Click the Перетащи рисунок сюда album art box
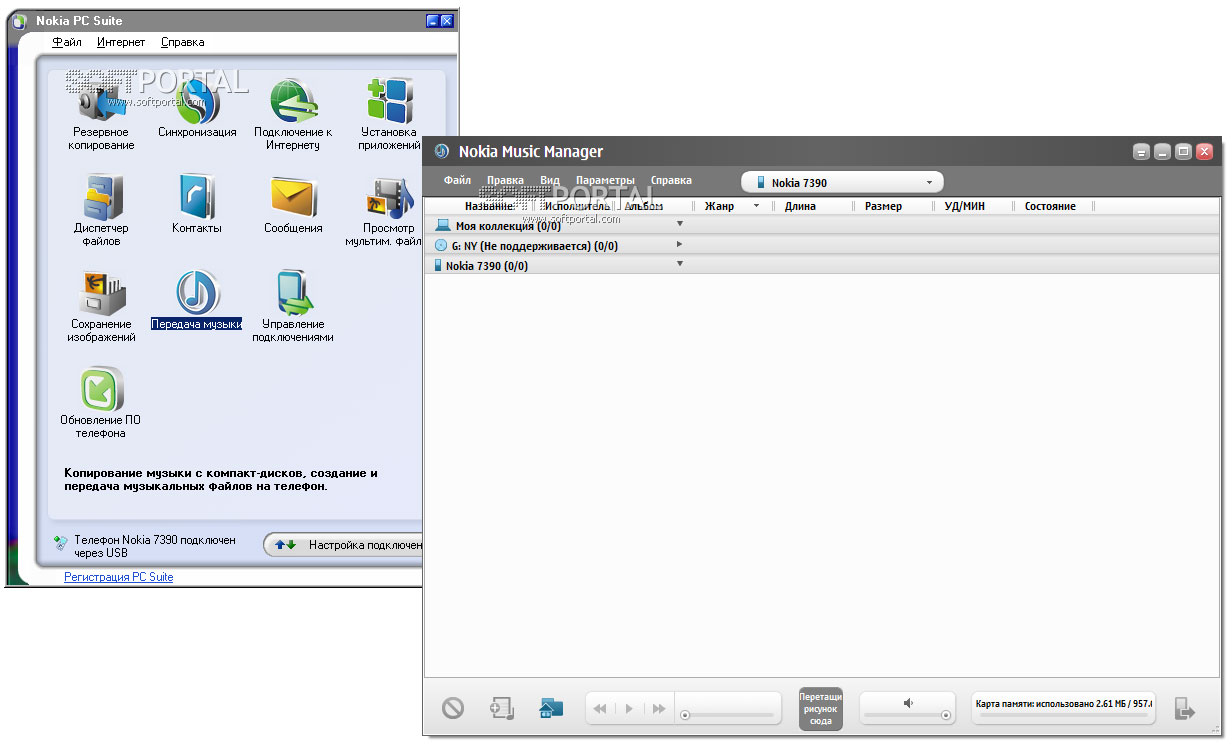The height and width of the screenshot is (748, 1232). [x=821, y=708]
